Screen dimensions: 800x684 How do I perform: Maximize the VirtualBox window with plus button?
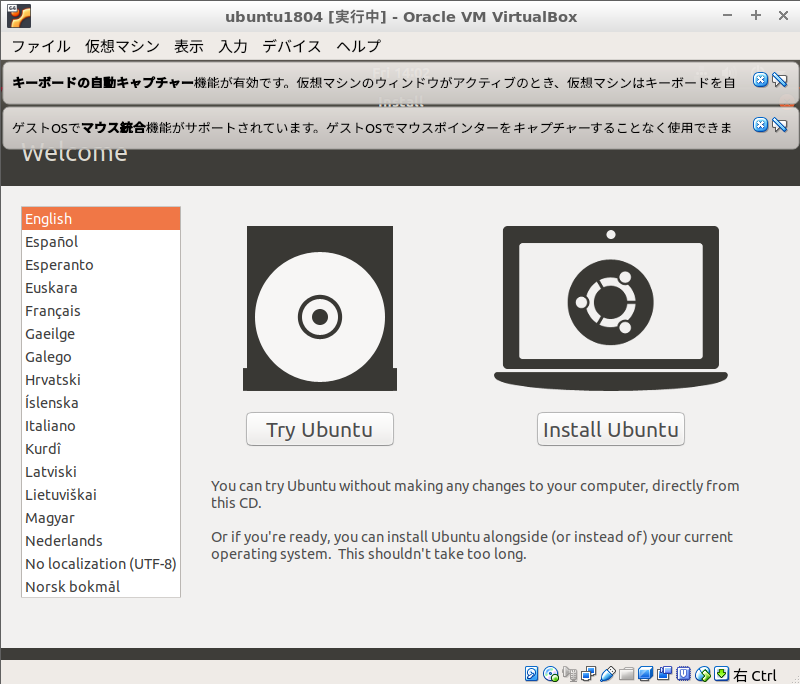[x=756, y=16]
